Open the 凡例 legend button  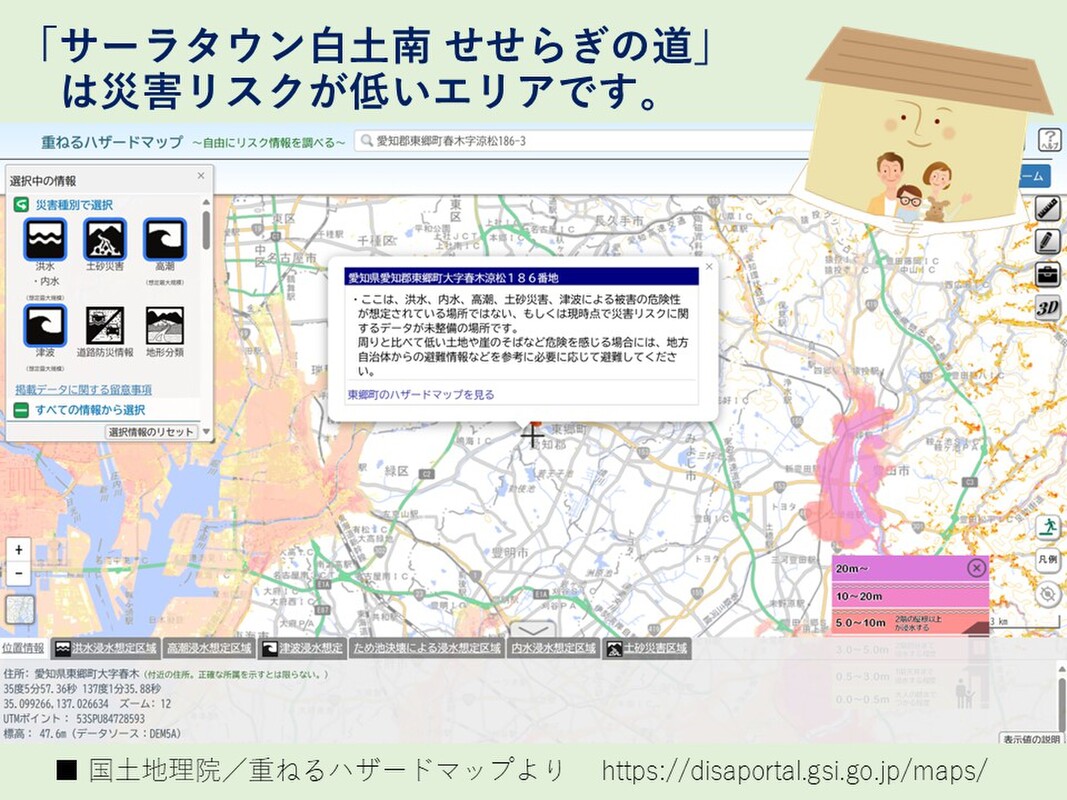pos(1047,560)
